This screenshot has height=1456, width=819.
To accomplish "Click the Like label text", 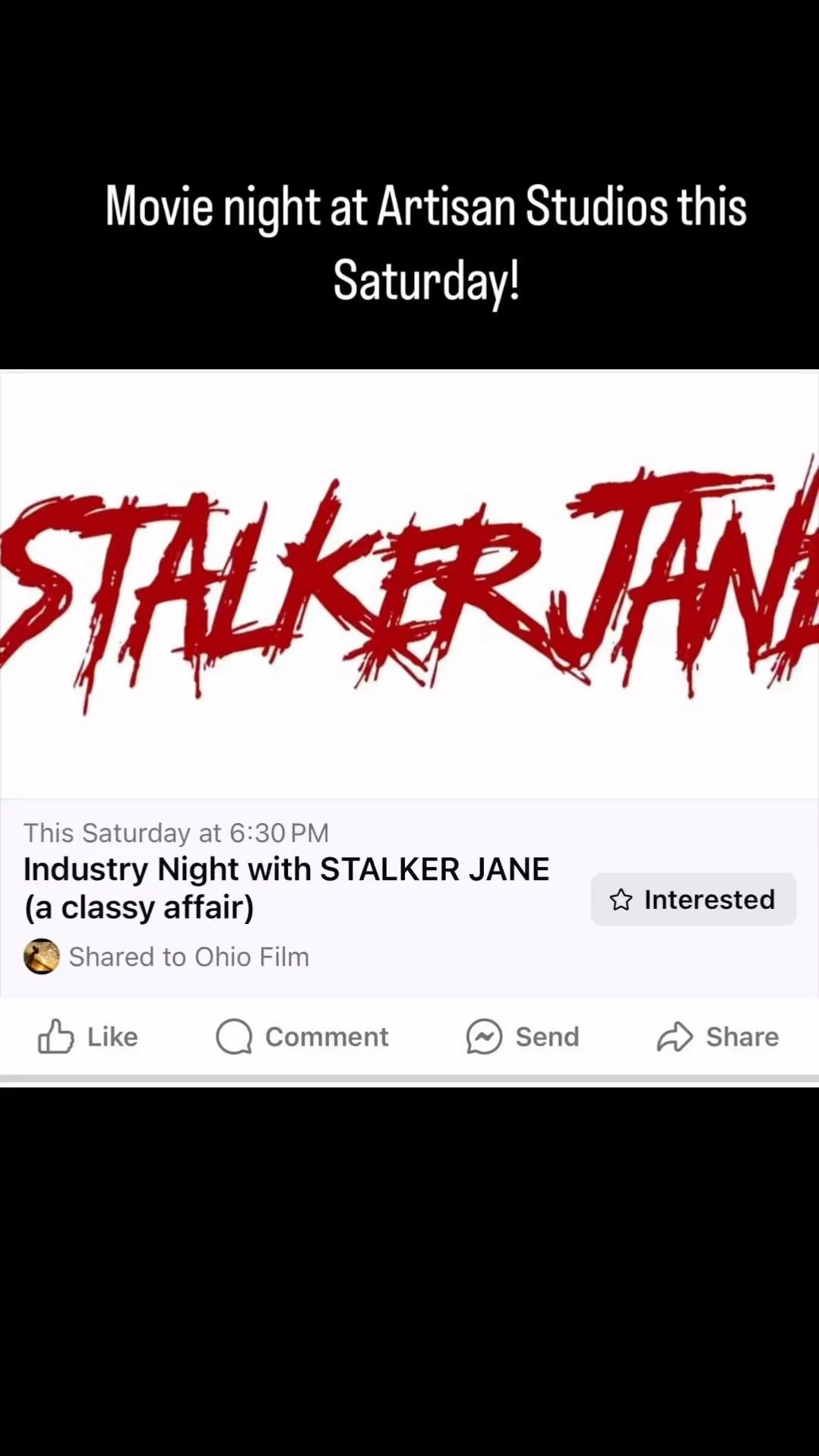I will point(112,1037).
